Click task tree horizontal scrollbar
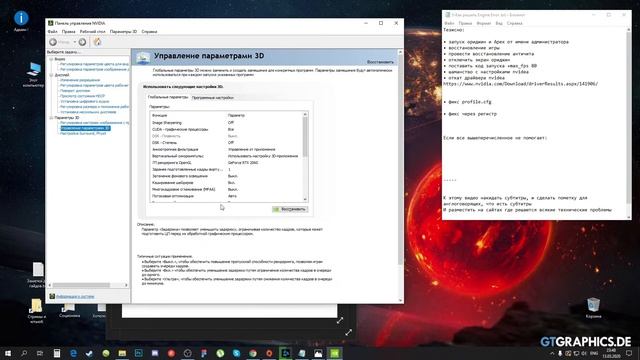Viewport: 640px width, 360px height. coord(82,285)
